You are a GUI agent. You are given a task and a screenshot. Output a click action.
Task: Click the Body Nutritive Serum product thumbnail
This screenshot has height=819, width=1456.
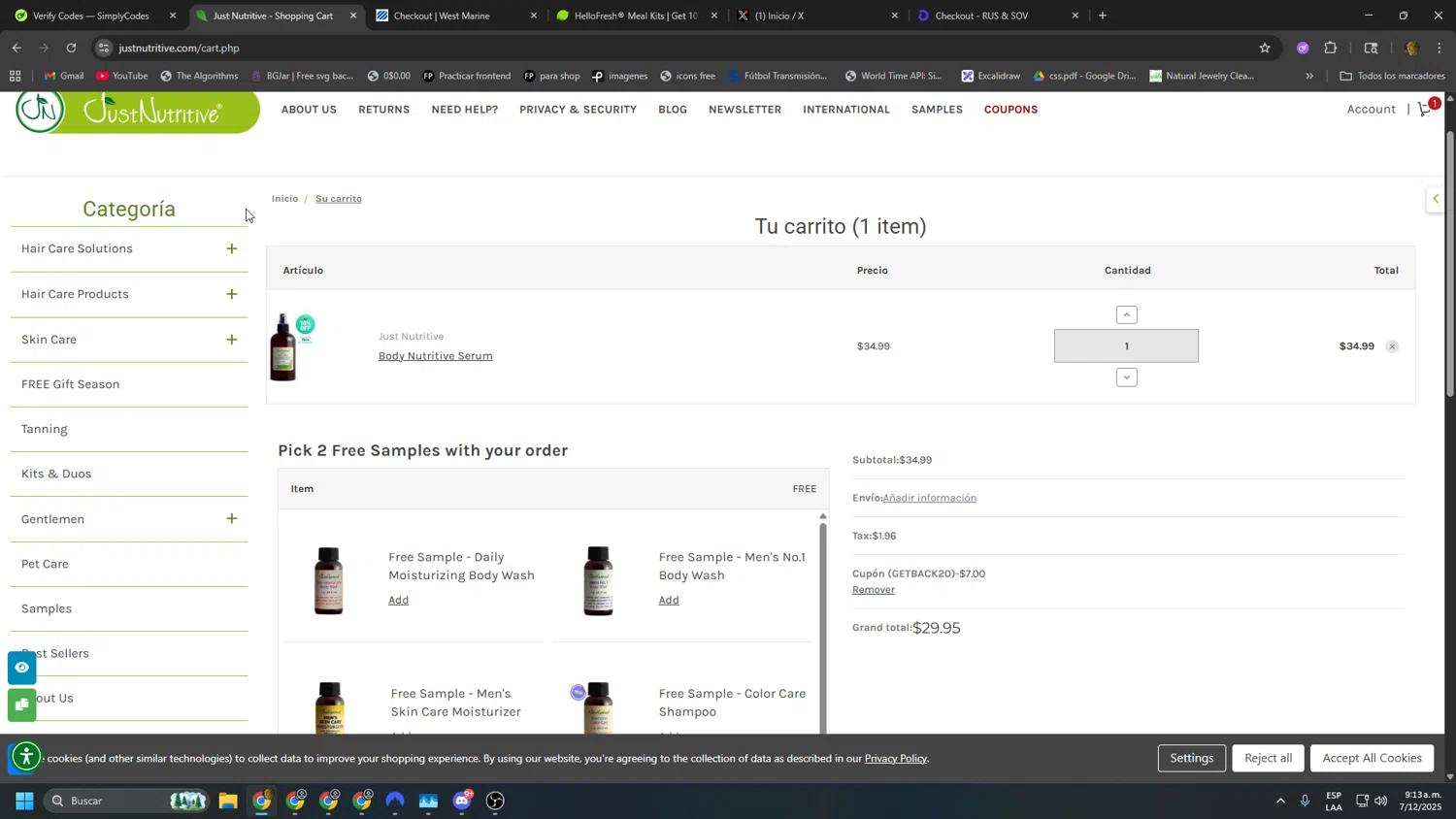(291, 346)
